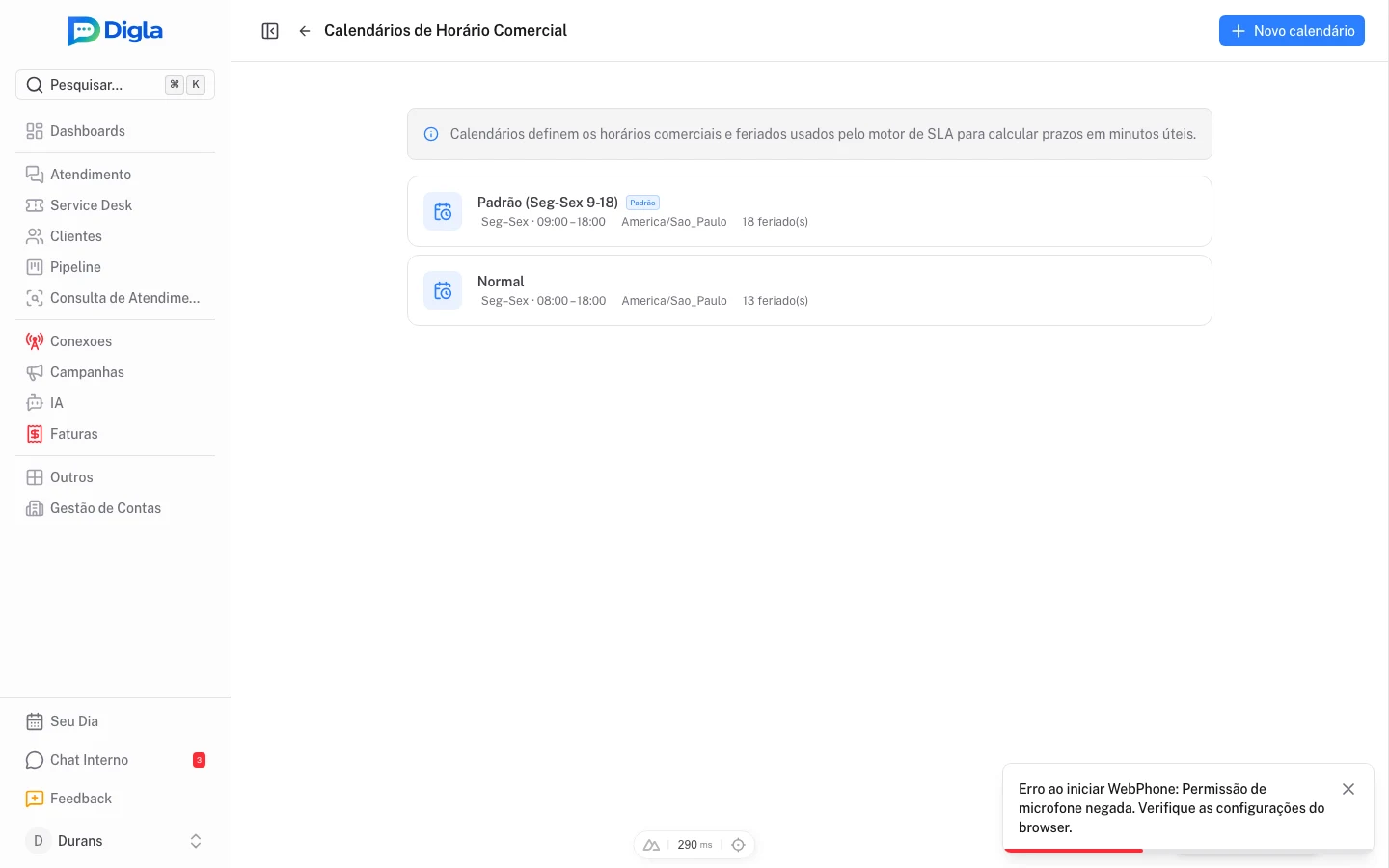Click the IA robot icon
This screenshot has width=1389, height=868.
[x=35, y=403]
